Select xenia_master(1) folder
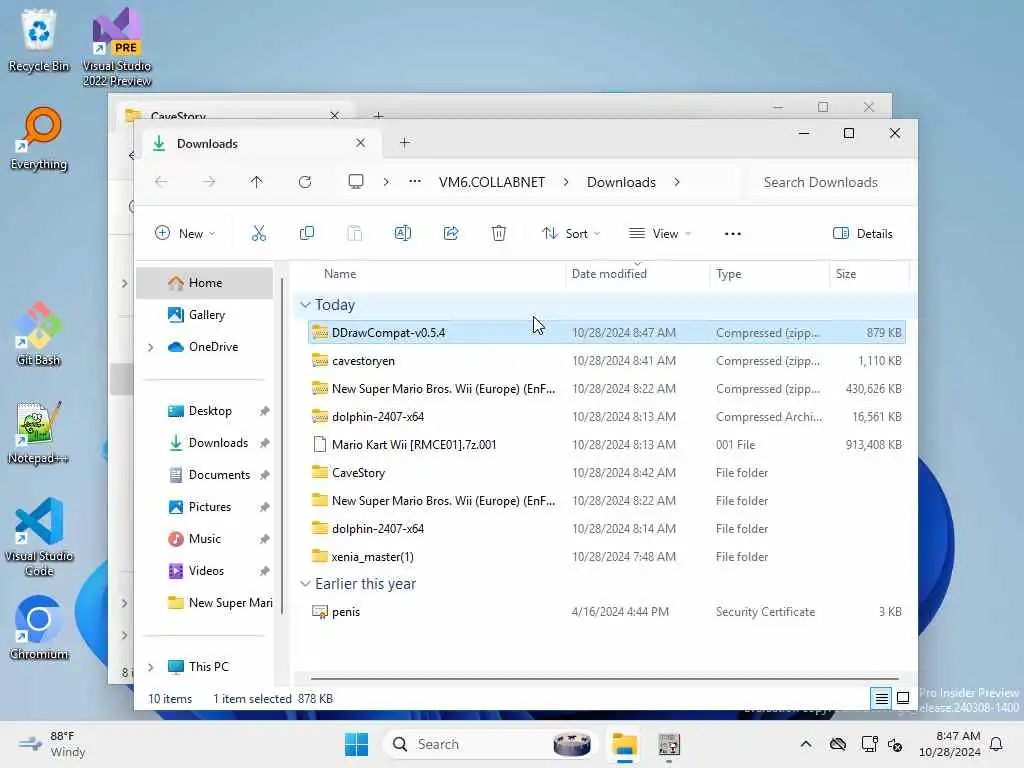 (x=606, y=557)
